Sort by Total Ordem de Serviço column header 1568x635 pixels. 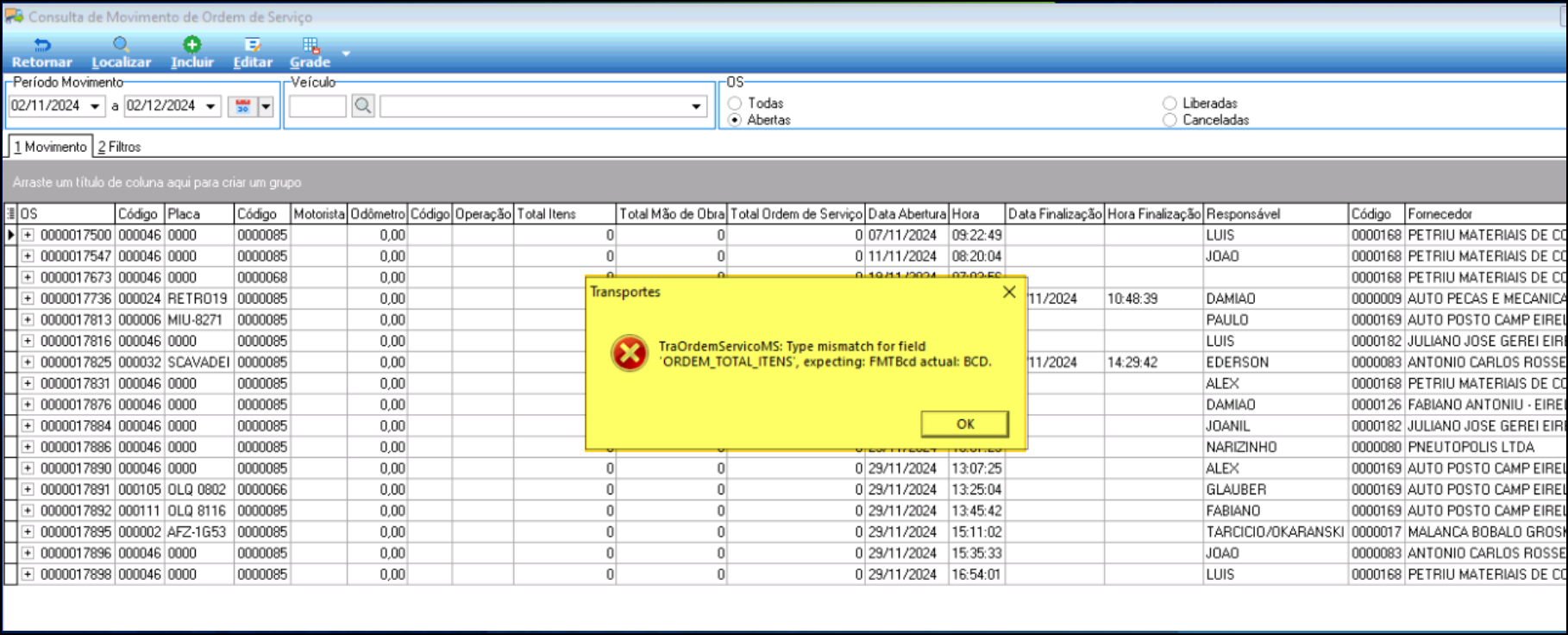[796, 214]
